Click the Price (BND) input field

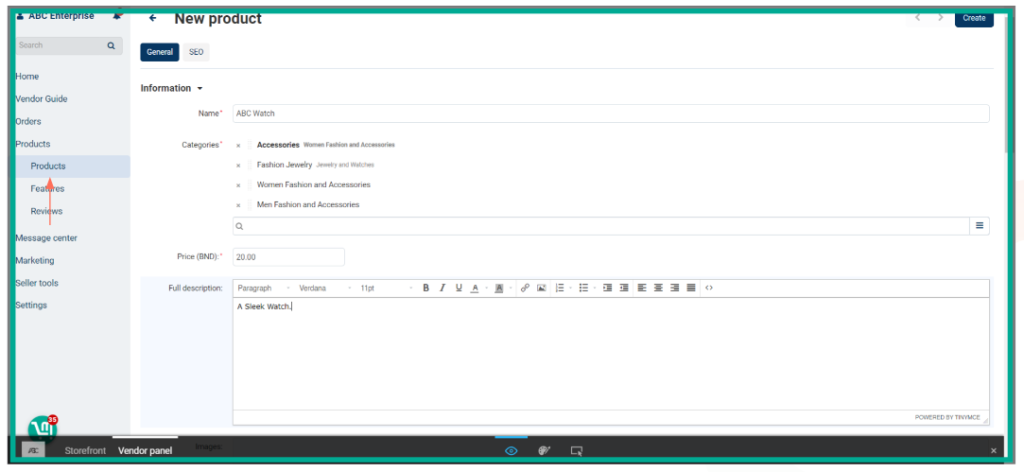tap(289, 257)
